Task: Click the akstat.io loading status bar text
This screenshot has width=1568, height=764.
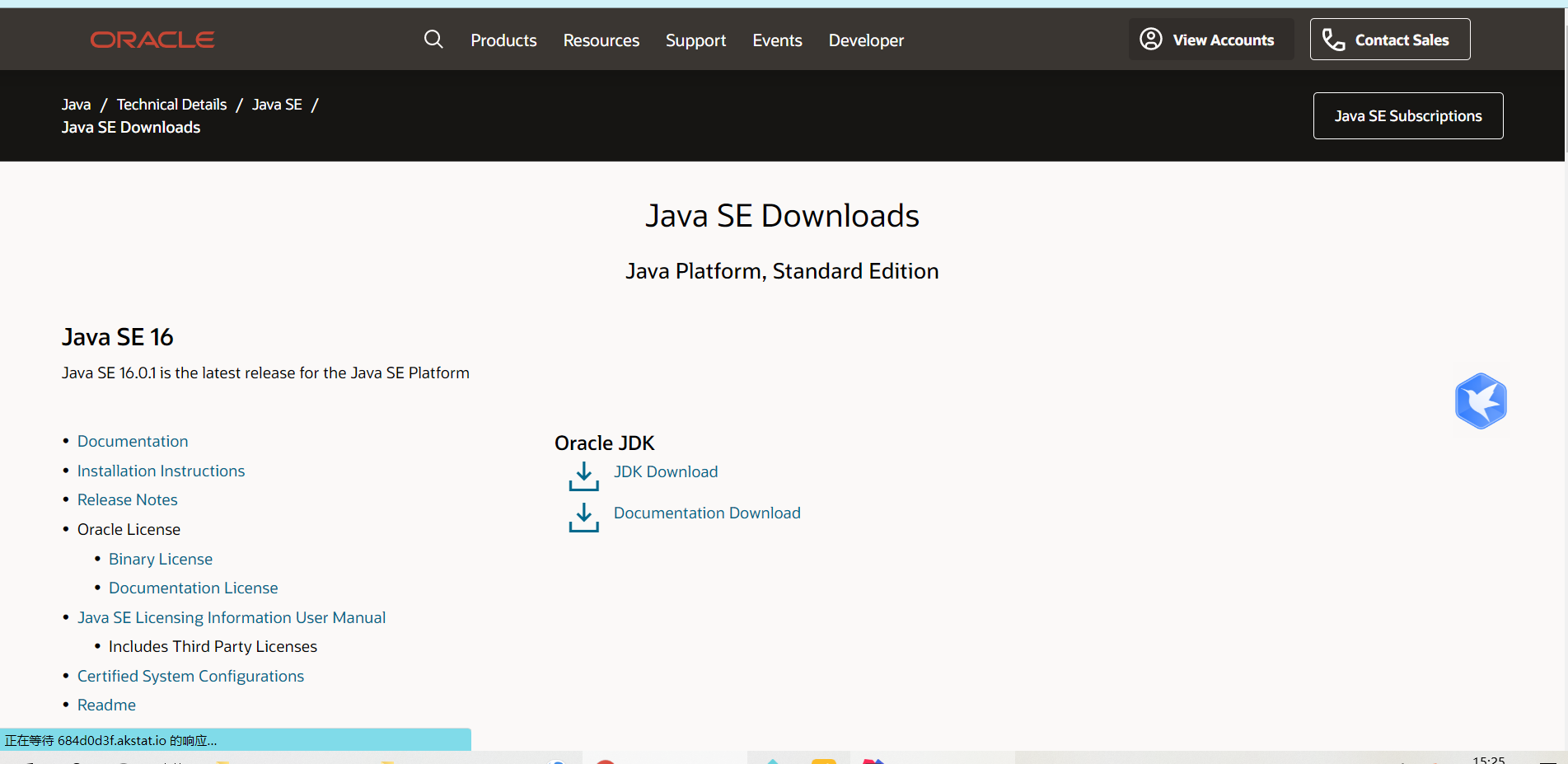Action: [x=110, y=740]
